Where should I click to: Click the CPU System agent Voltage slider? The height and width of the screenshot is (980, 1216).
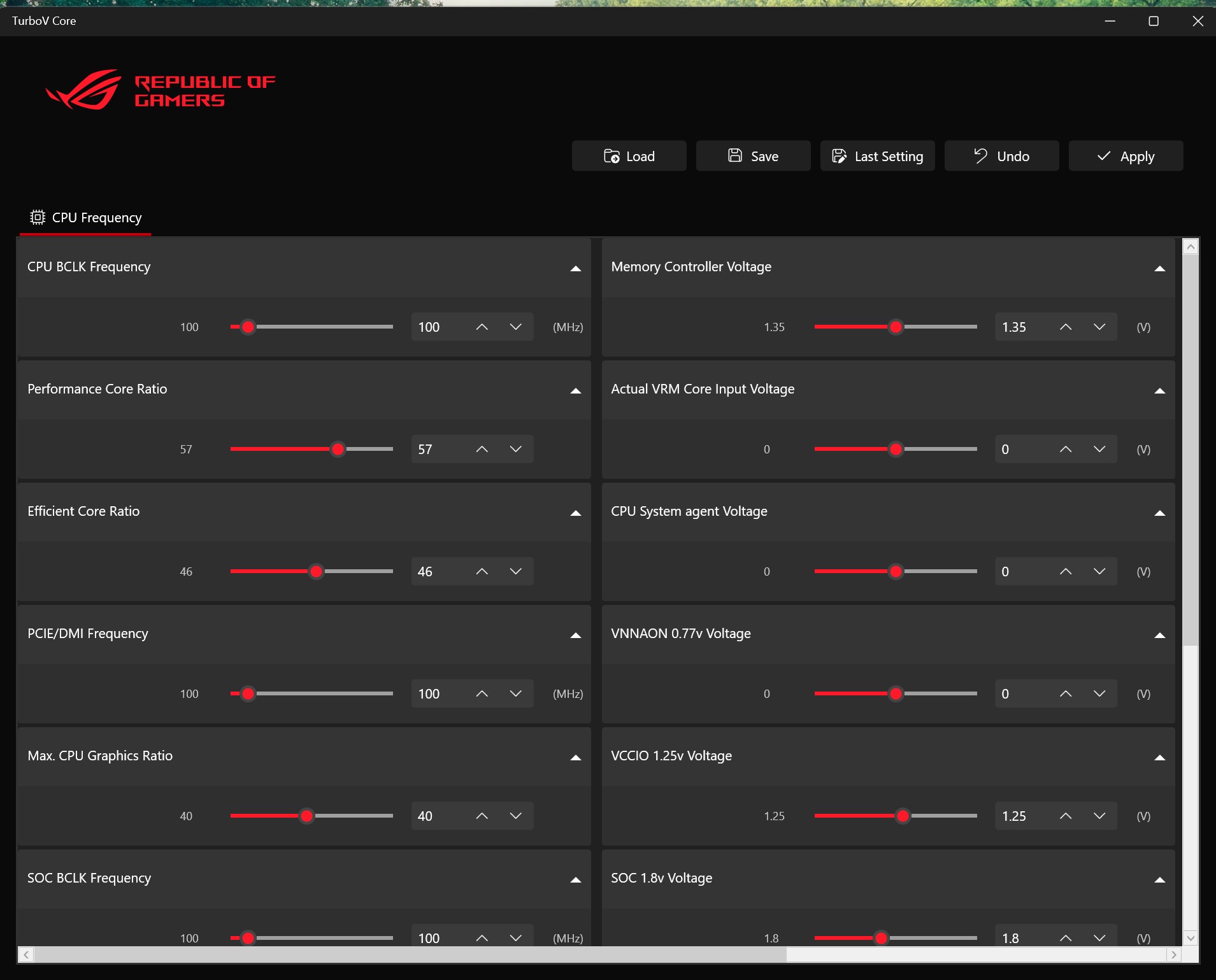pyautogui.click(x=896, y=571)
